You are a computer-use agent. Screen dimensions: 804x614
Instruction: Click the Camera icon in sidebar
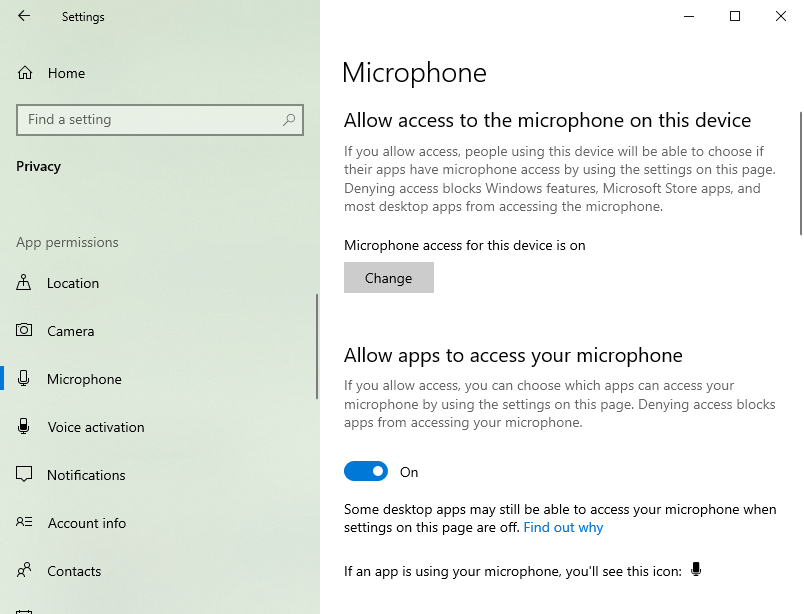[24, 330]
